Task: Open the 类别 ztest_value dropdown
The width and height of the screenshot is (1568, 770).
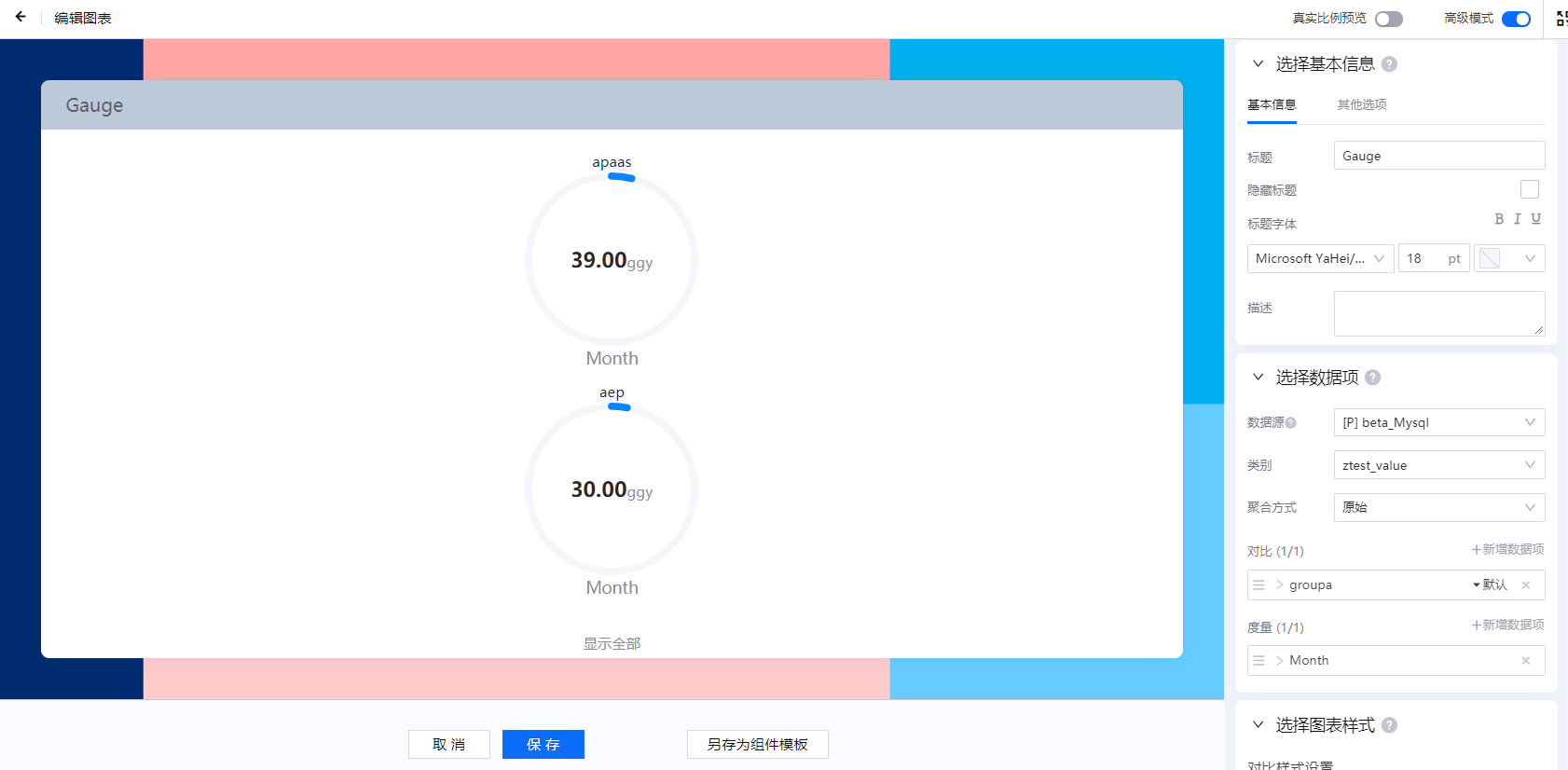Action: click(1438, 465)
